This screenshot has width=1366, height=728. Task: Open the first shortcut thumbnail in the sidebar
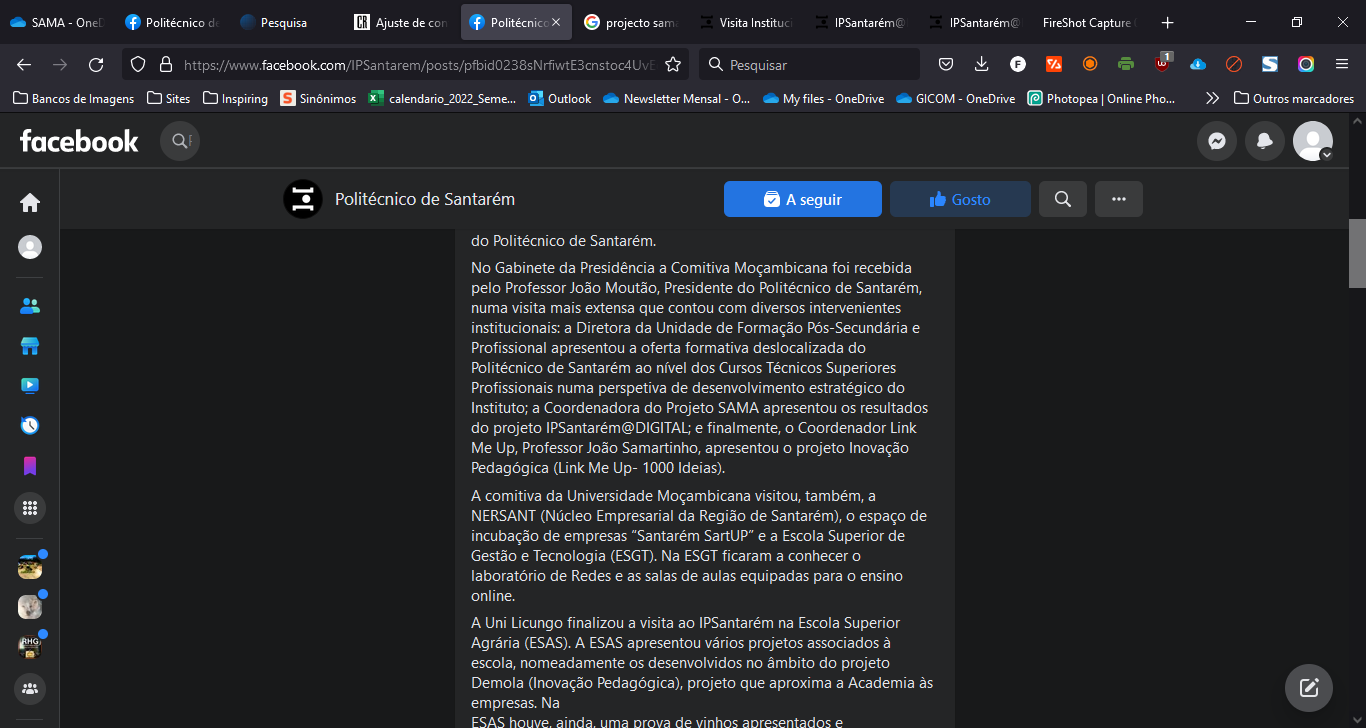coord(30,567)
